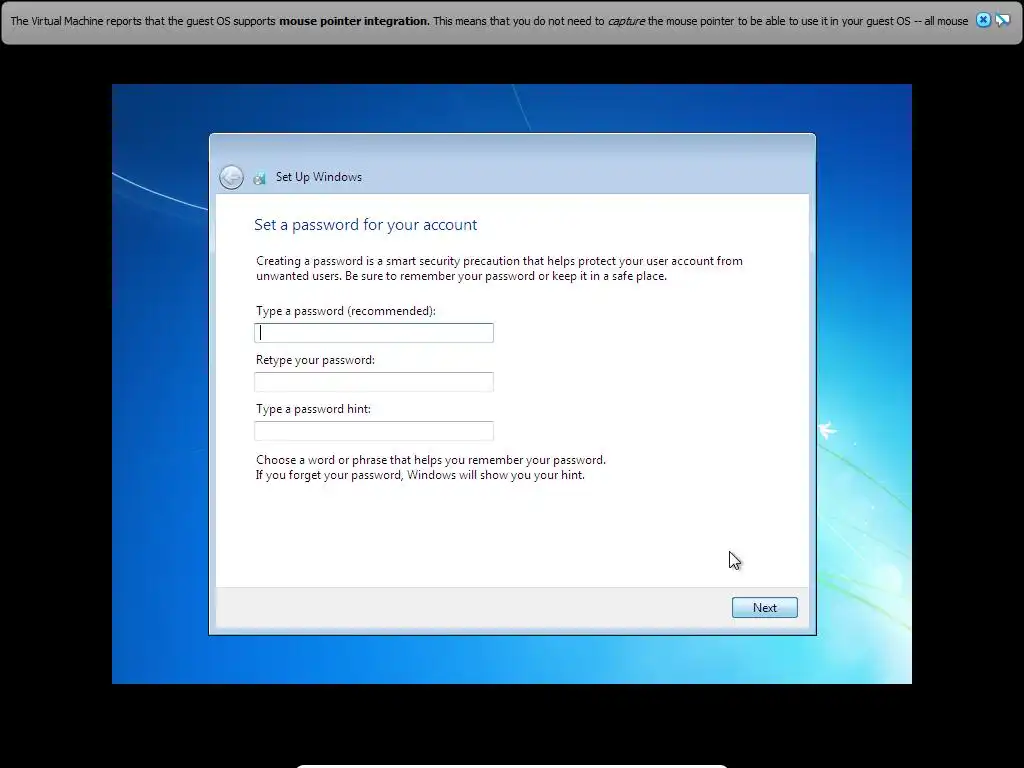This screenshot has height=768, width=1024.
Task: Click the 'Retype your password:' label
Action: pos(315,360)
